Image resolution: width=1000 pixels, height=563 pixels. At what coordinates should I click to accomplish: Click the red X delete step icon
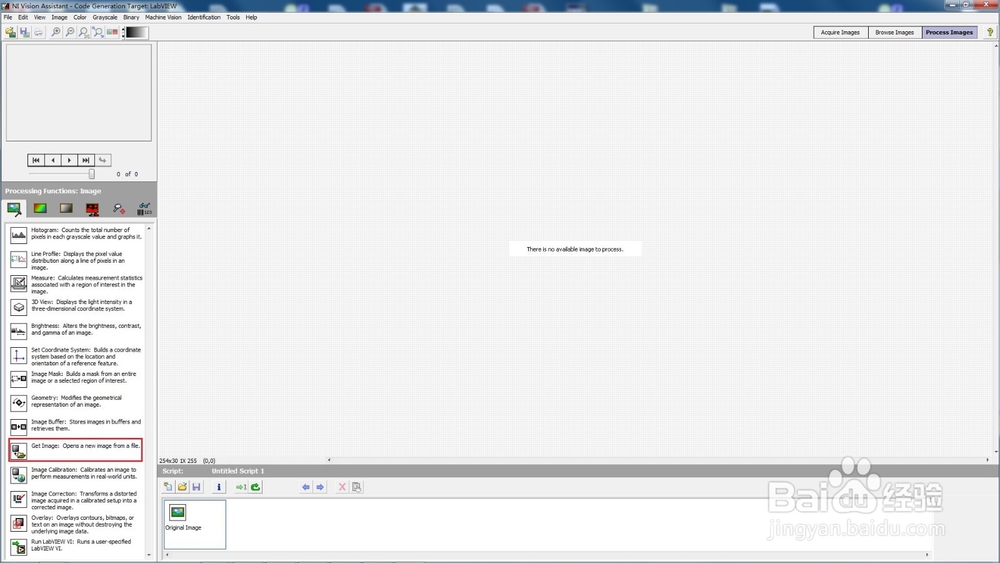click(342, 487)
